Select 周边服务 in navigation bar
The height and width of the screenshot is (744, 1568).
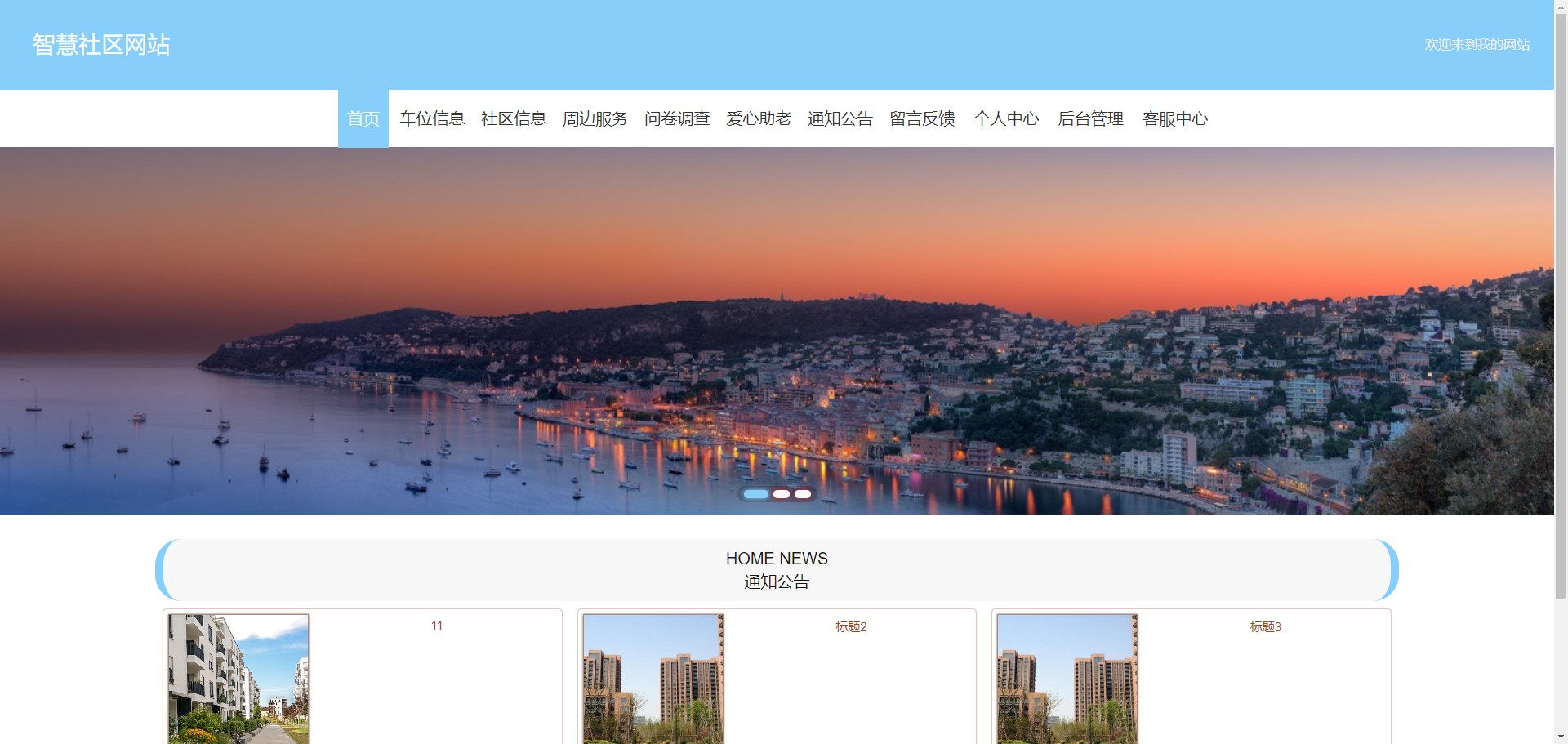(595, 118)
